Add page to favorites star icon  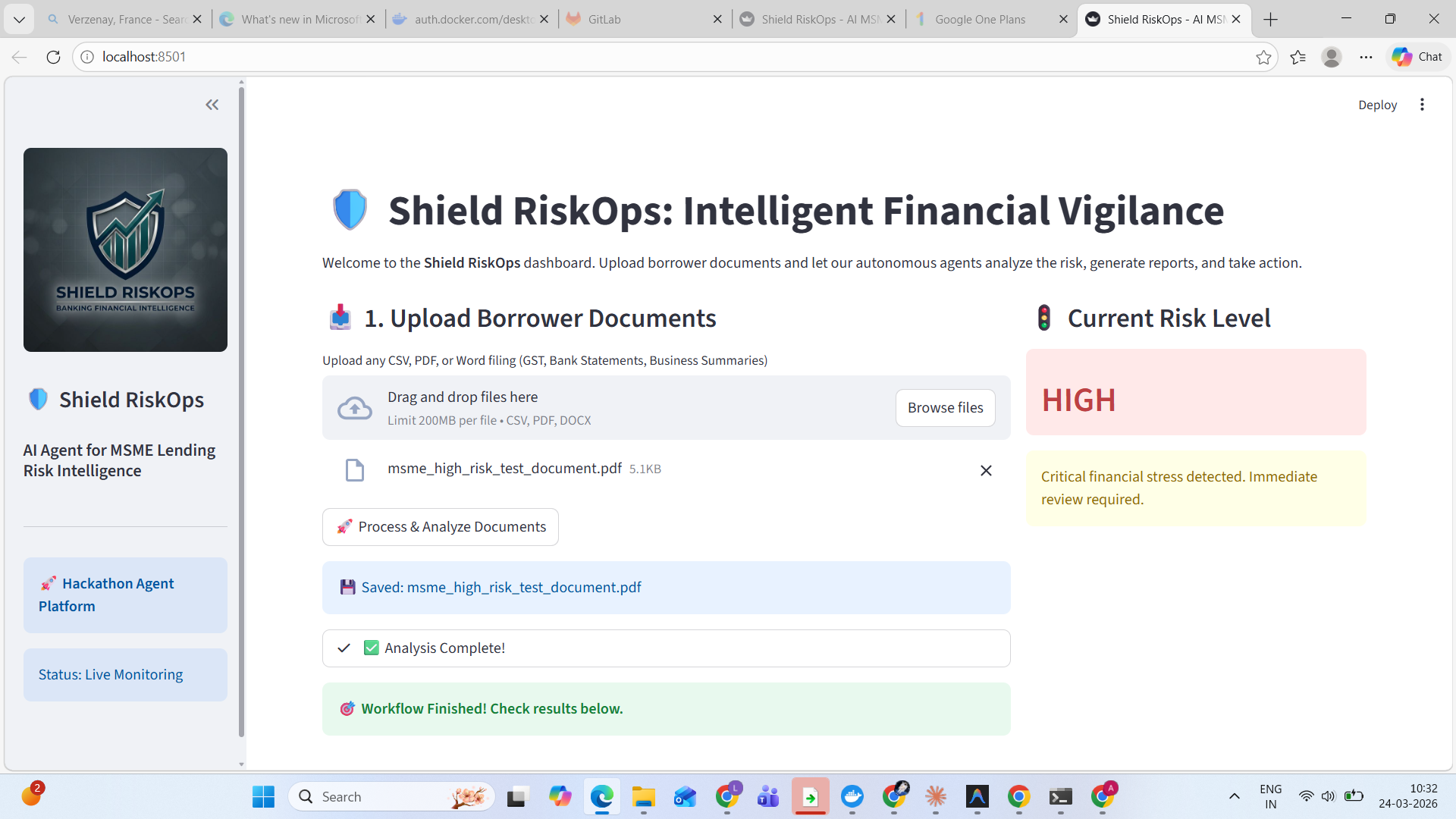tap(1263, 57)
